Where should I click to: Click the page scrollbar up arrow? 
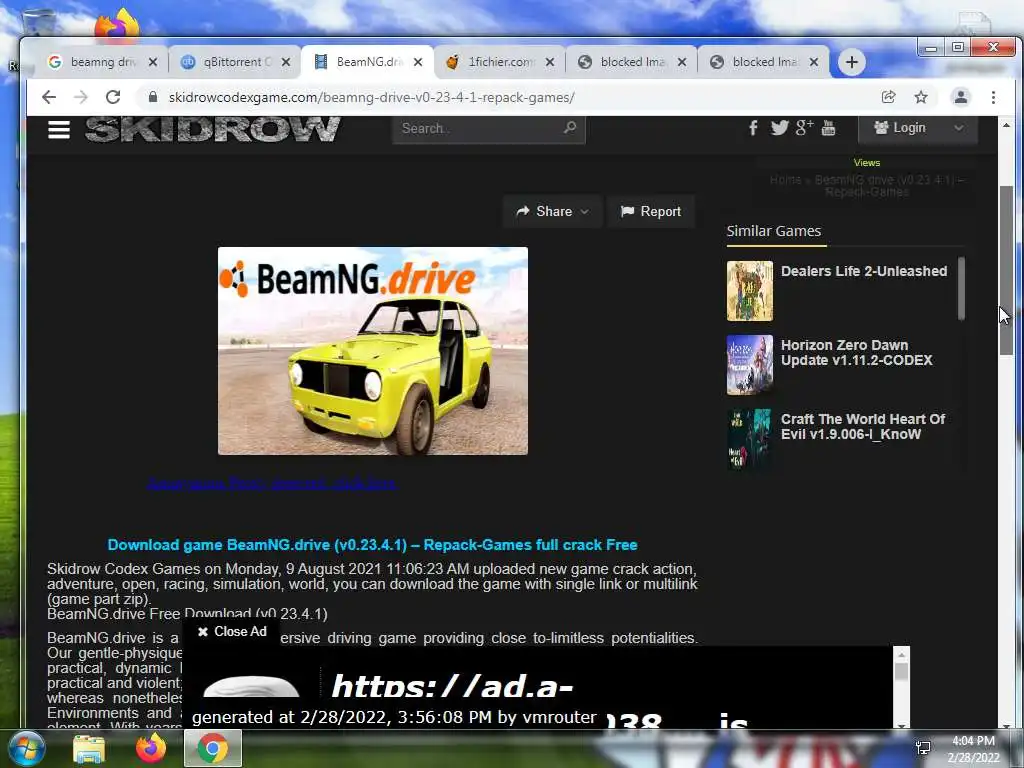tap(1006, 125)
